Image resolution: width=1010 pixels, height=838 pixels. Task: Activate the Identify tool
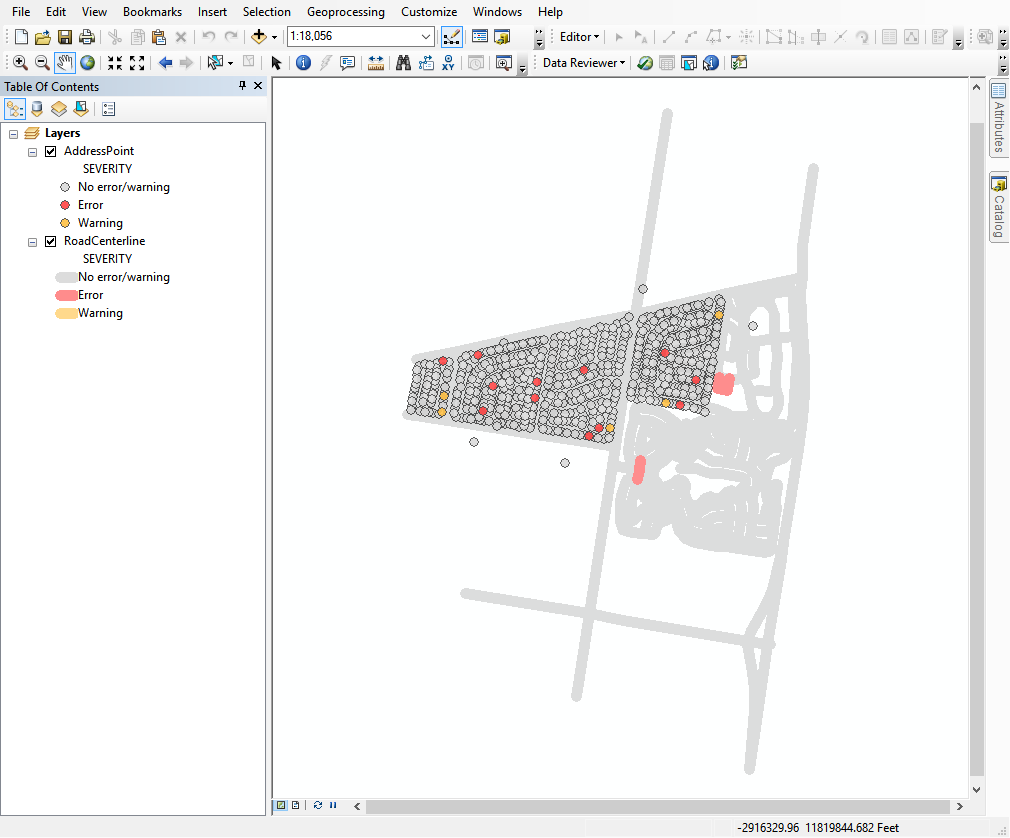pyautogui.click(x=303, y=63)
